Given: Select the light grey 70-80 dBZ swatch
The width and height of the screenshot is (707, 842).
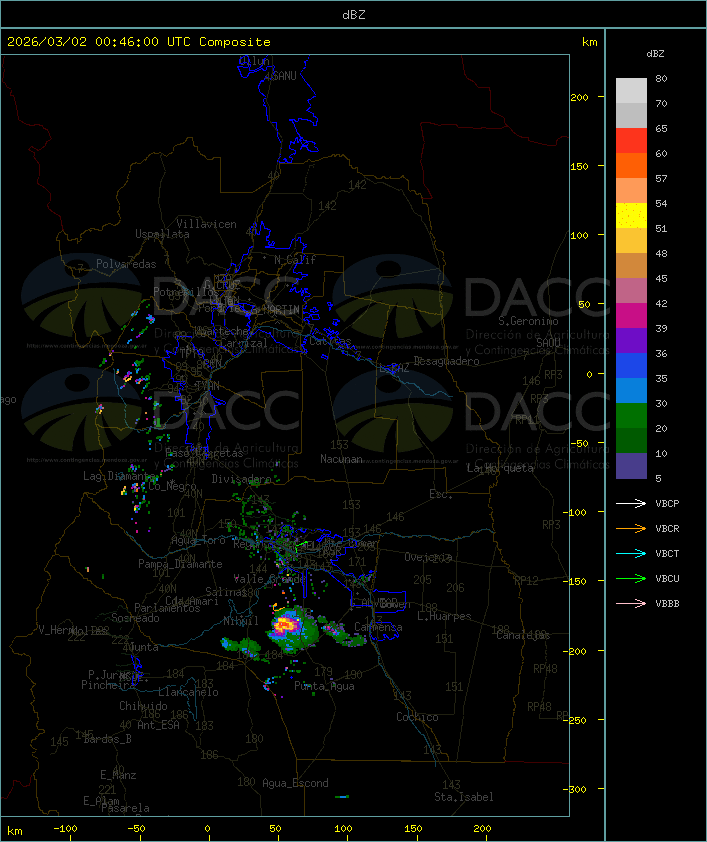Looking at the screenshot, I should (x=631, y=91).
